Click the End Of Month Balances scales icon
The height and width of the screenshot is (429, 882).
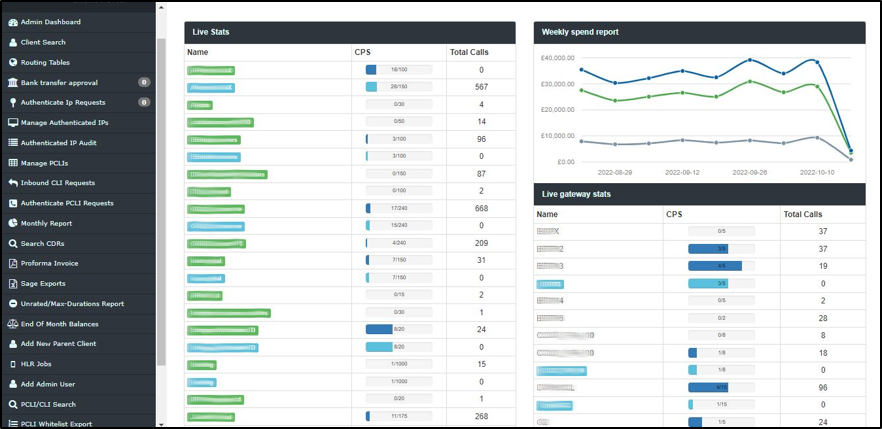(13, 323)
